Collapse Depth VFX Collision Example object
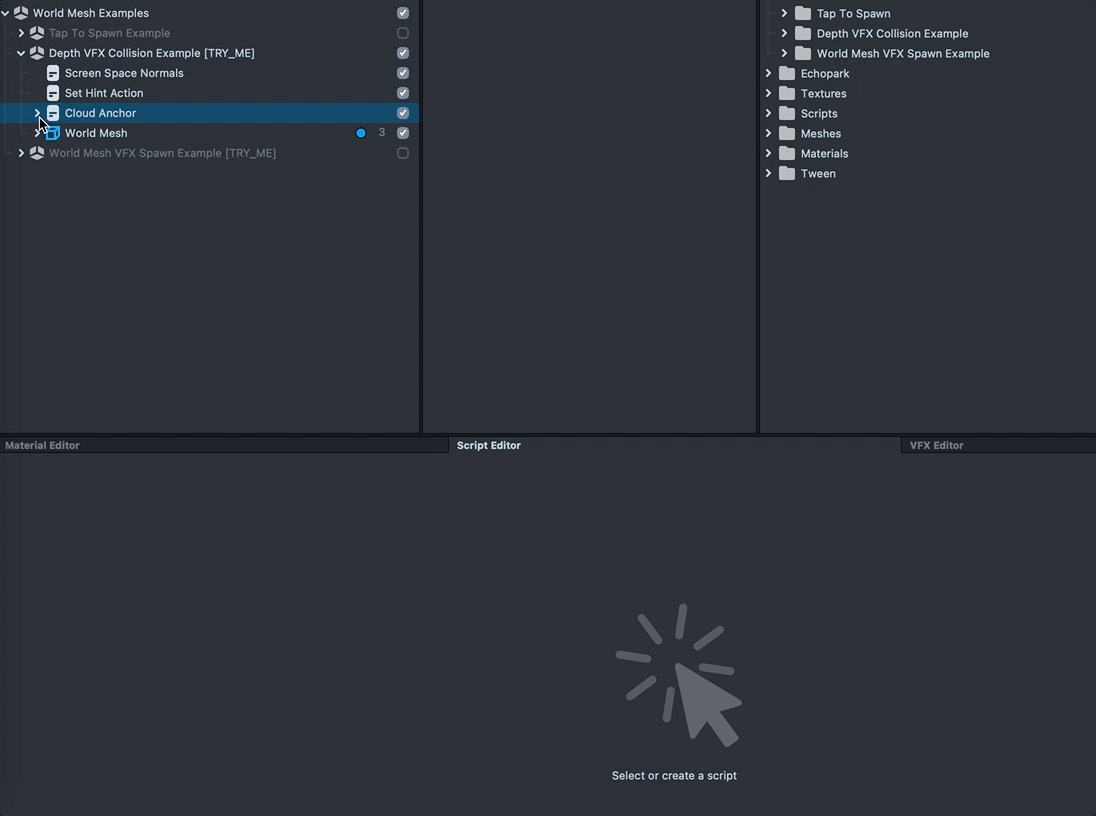This screenshot has height=816, width=1096. (21, 53)
